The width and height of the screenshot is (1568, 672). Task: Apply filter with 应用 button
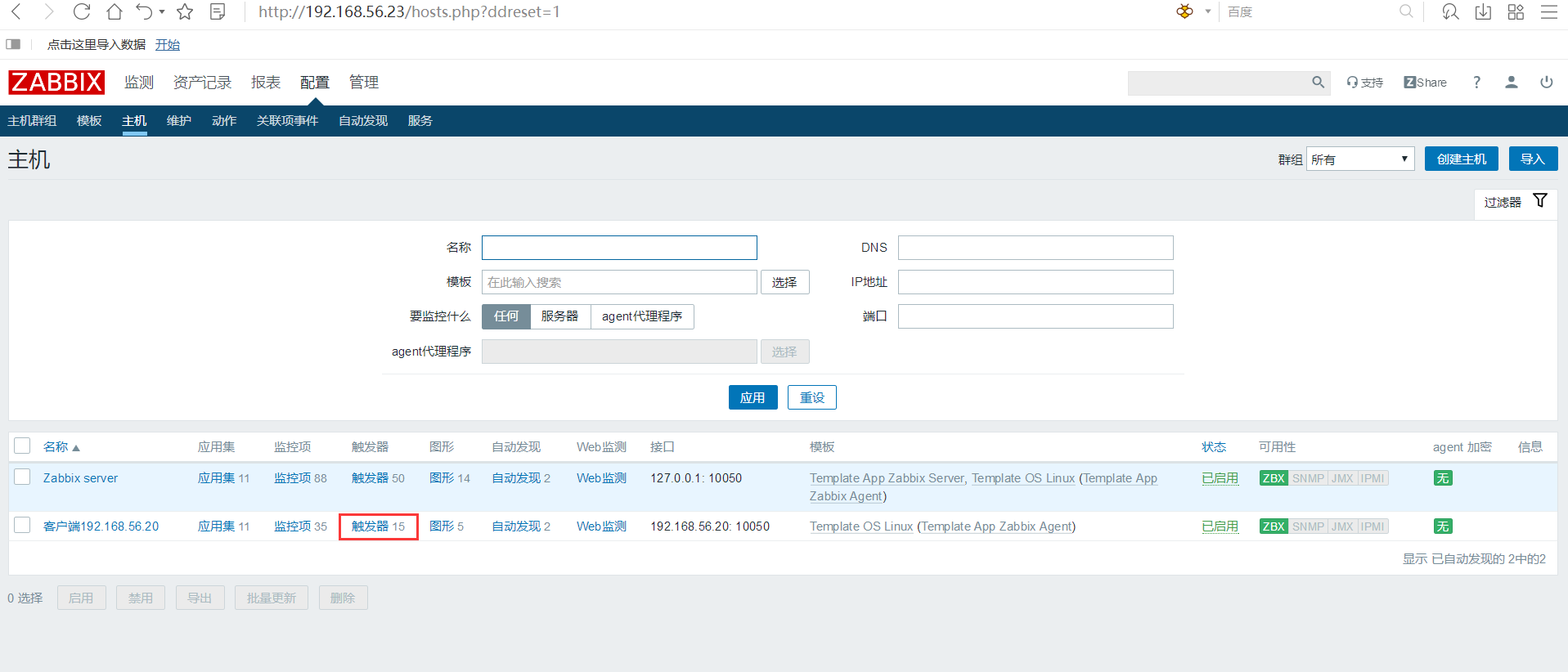pos(753,397)
